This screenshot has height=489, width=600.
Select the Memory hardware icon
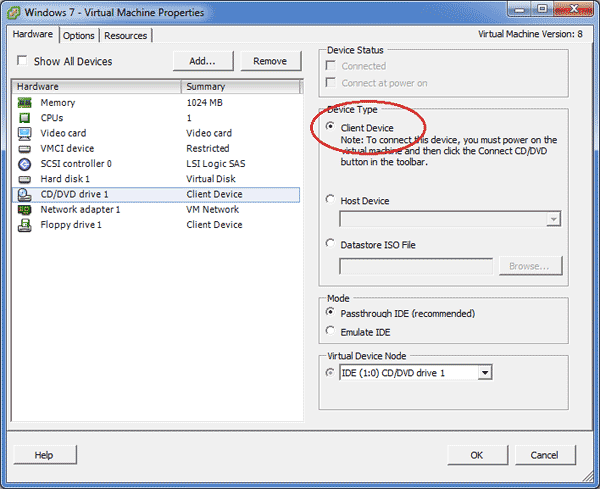click(25, 103)
